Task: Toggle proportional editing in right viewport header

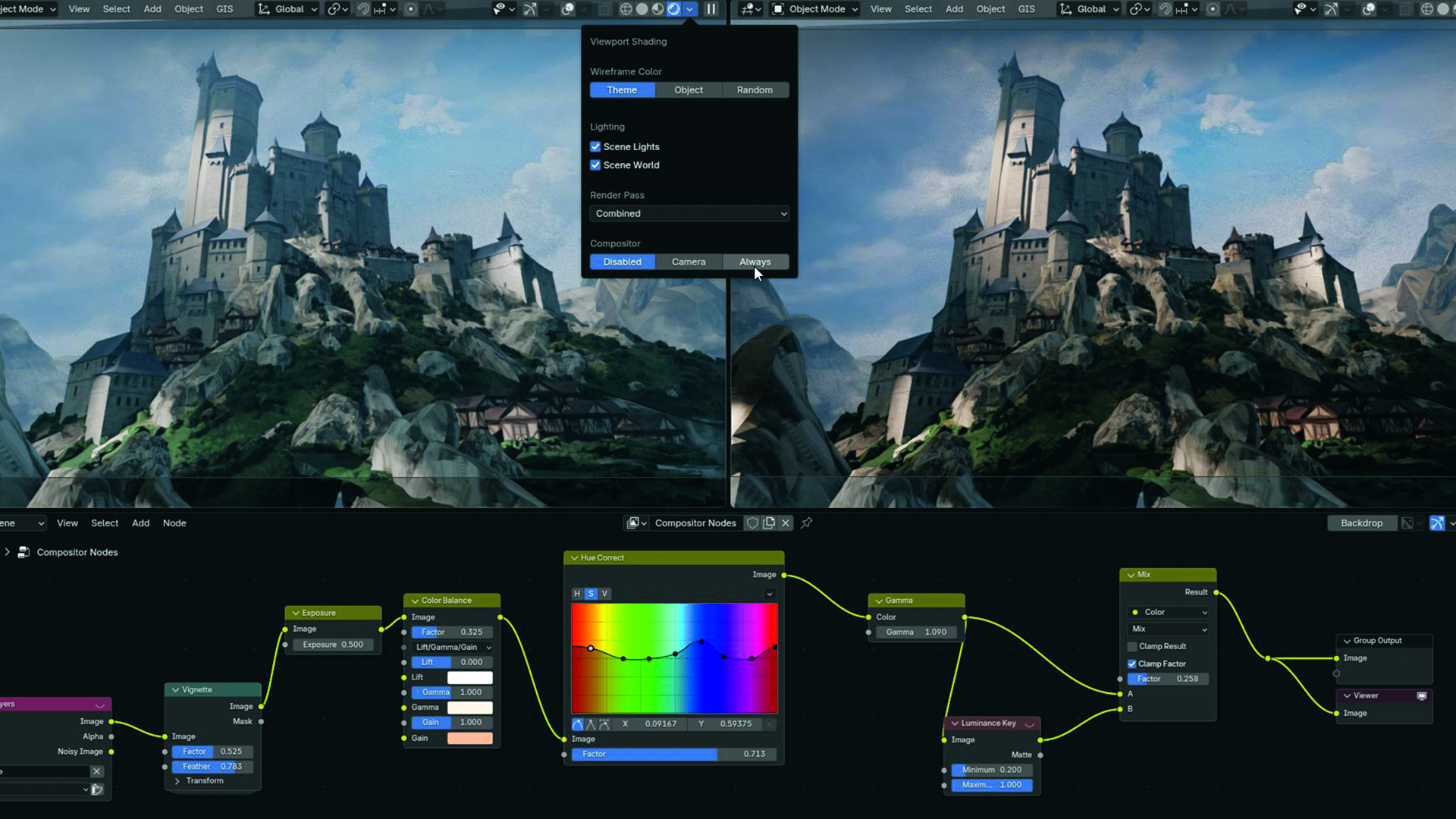Action: pos(1213,9)
